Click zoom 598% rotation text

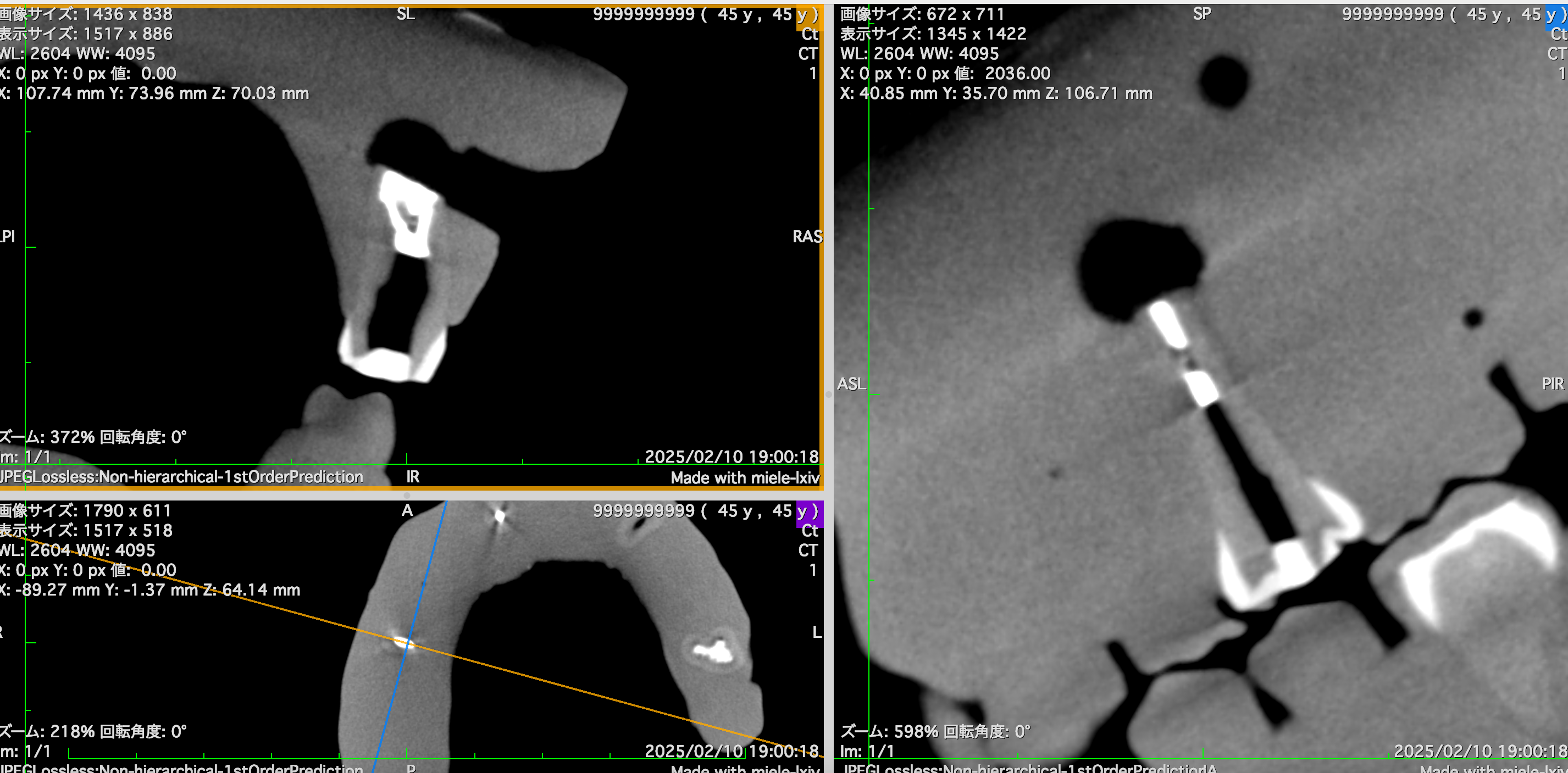(935, 731)
